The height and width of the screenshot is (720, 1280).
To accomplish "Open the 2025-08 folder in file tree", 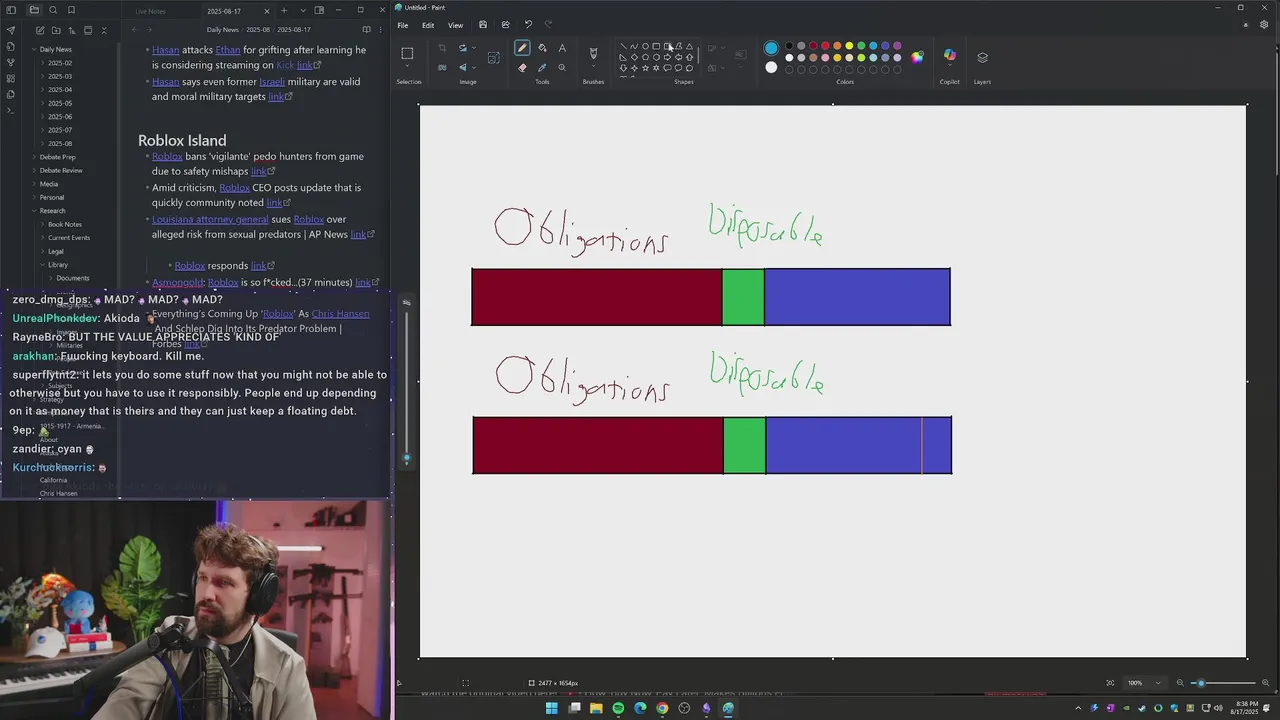I will [x=60, y=144].
